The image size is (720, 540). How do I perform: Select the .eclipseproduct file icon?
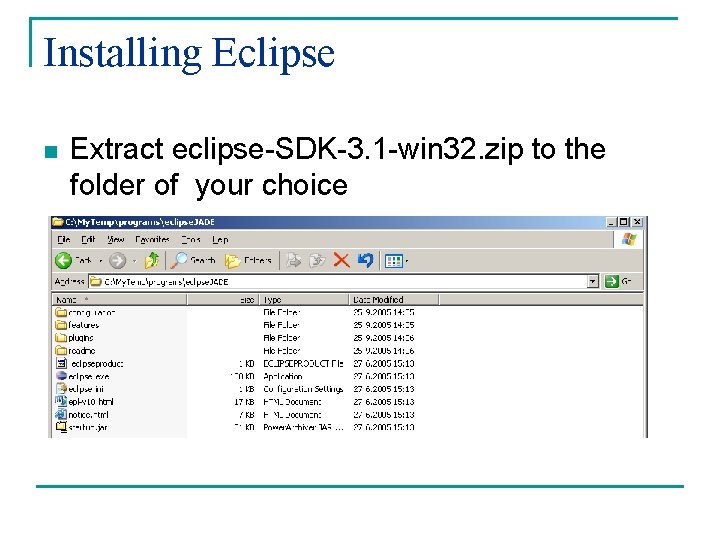[61, 363]
